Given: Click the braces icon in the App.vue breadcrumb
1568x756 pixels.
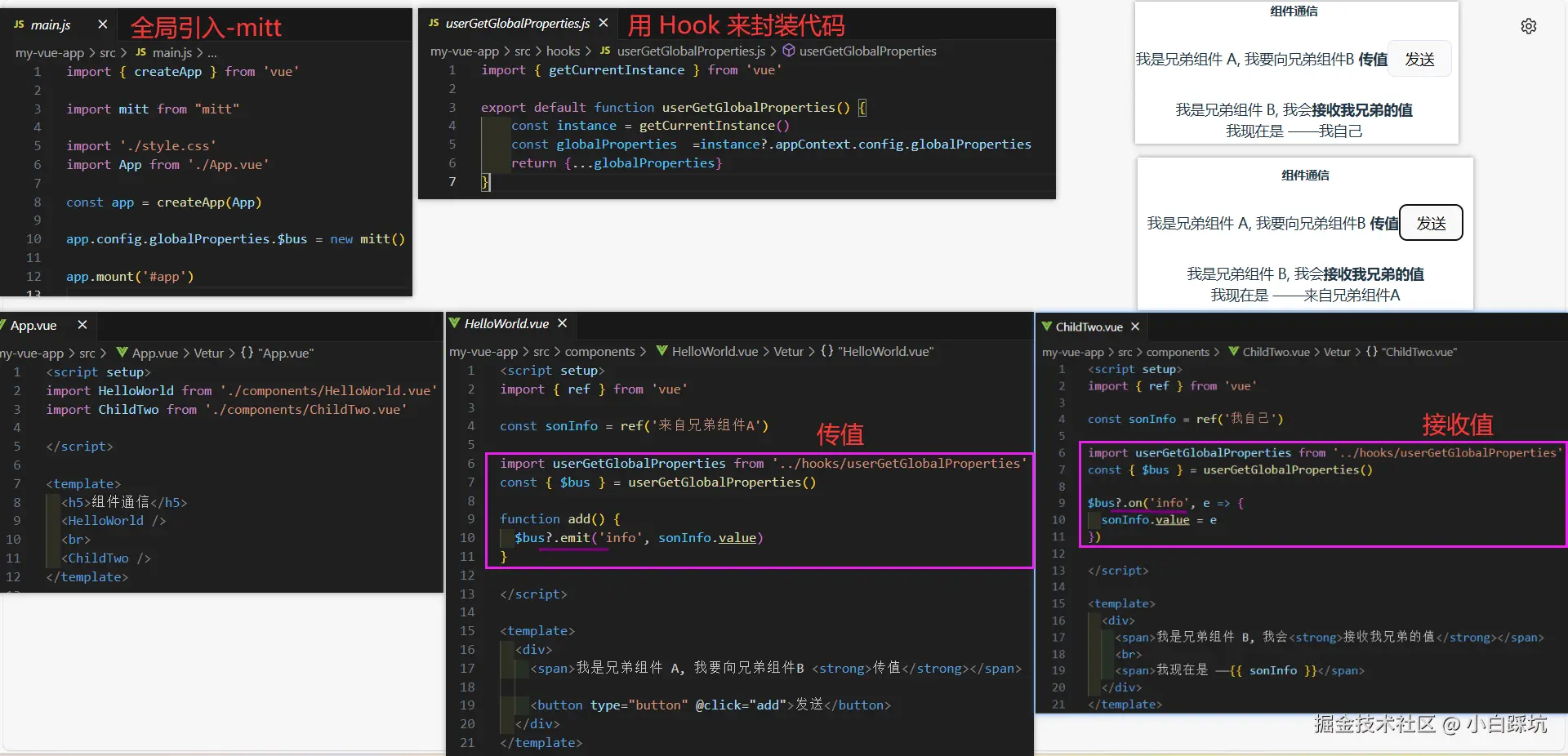Looking at the screenshot, I should [247, 353].
